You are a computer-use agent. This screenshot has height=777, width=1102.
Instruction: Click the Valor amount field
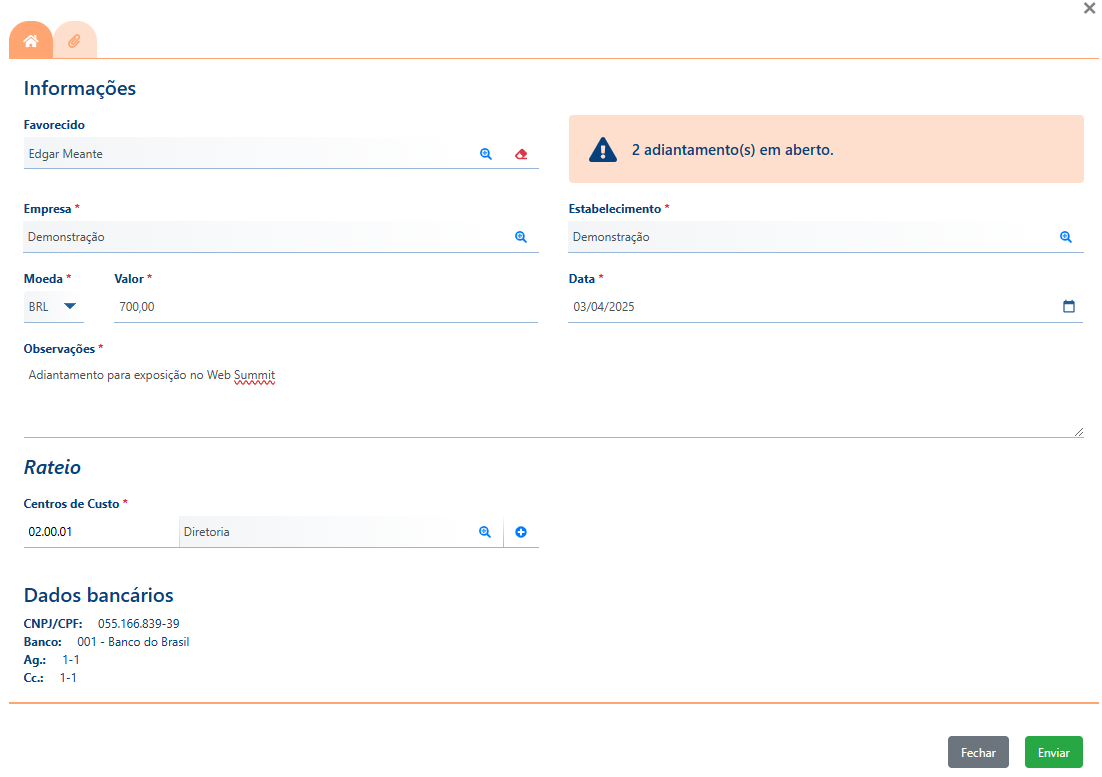tap(326, 306)
